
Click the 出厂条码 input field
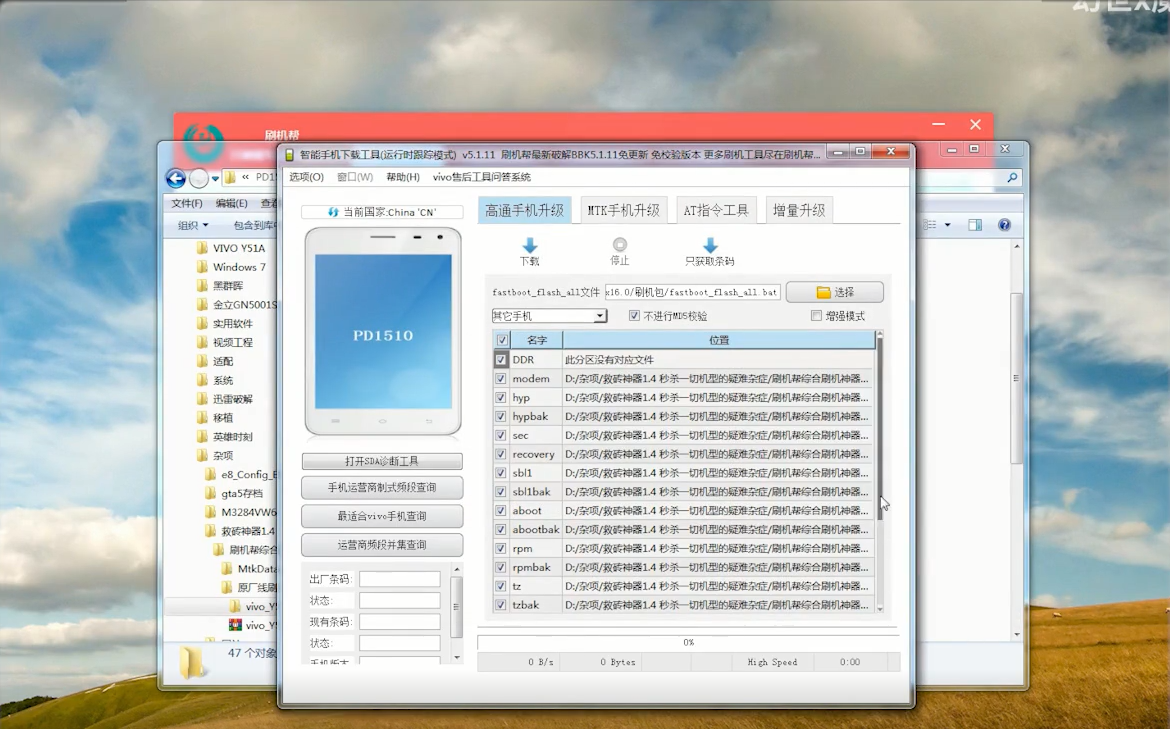(x=400, y=579)
